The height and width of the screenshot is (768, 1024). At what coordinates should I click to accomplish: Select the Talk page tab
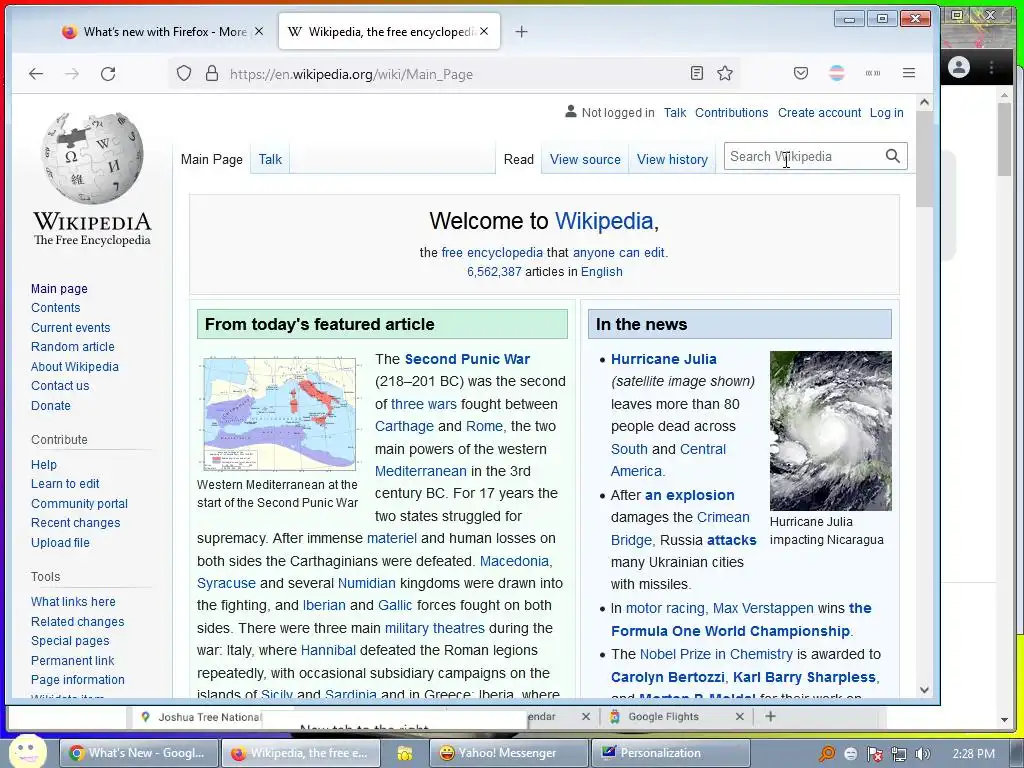pyautogui.click(x=270, y=159)
